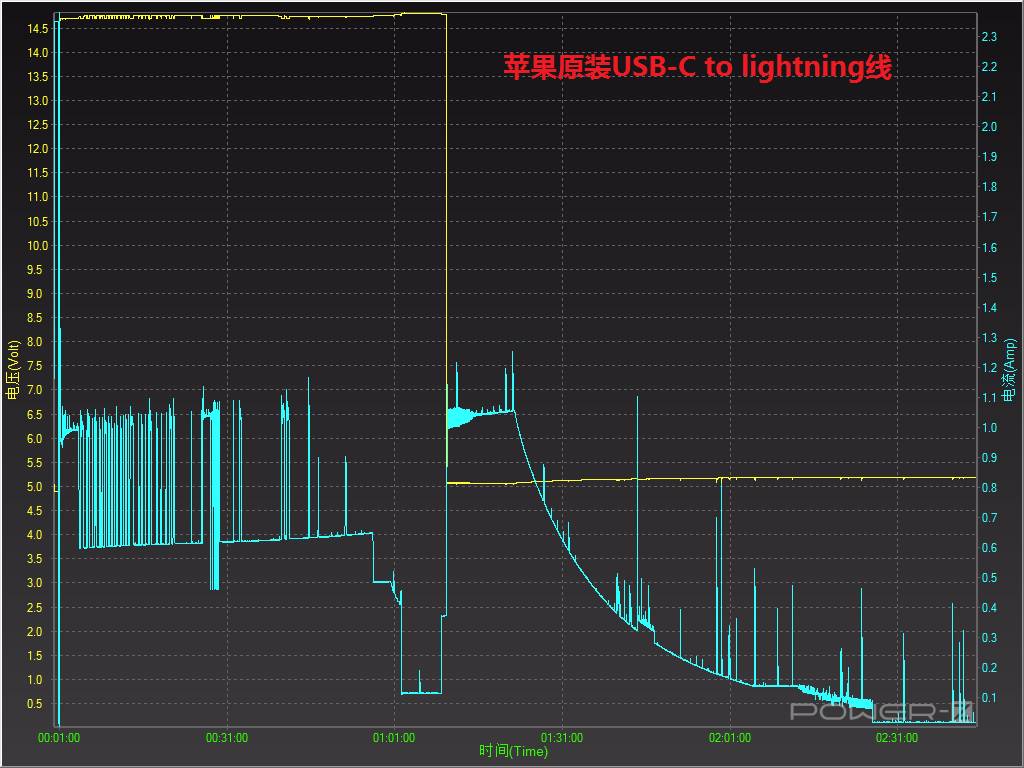Click 14.0 on the voltage axis
This screenshot has height=768, width=1024.
click(38, 53)
